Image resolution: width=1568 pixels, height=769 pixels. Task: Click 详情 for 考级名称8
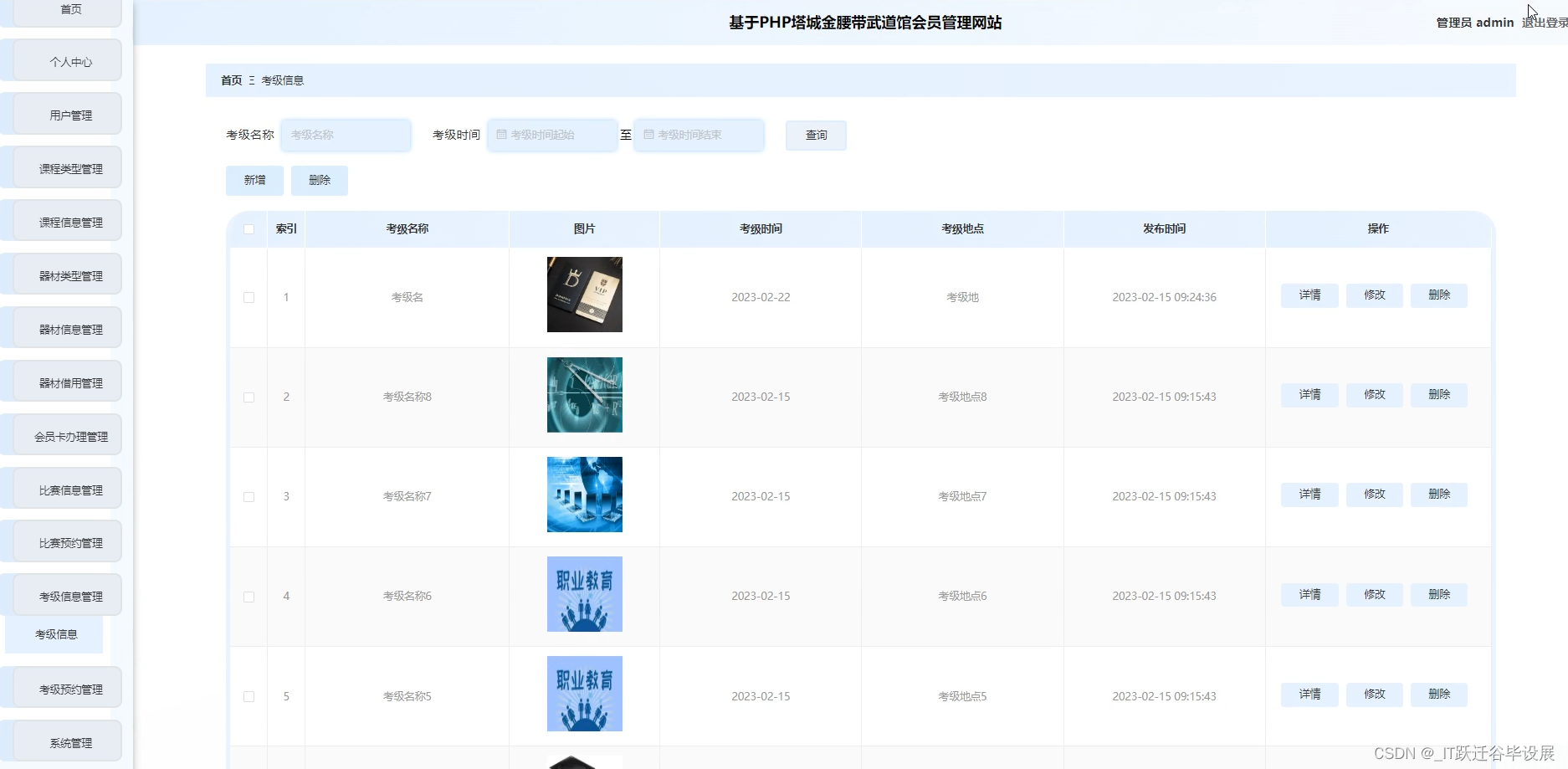pyautogui.click(x=1309, y=395)
